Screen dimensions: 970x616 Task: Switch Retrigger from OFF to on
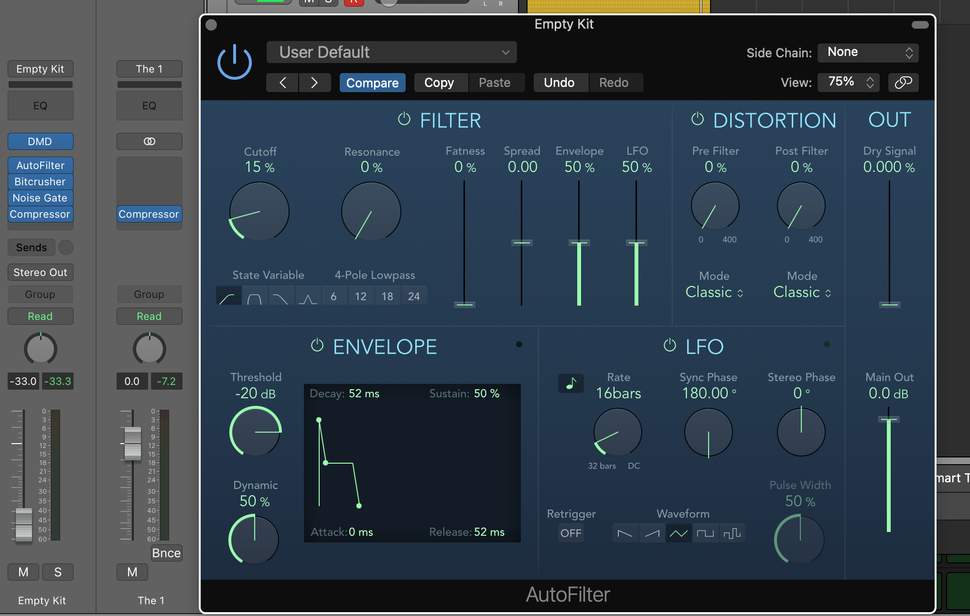coord(571,533)
